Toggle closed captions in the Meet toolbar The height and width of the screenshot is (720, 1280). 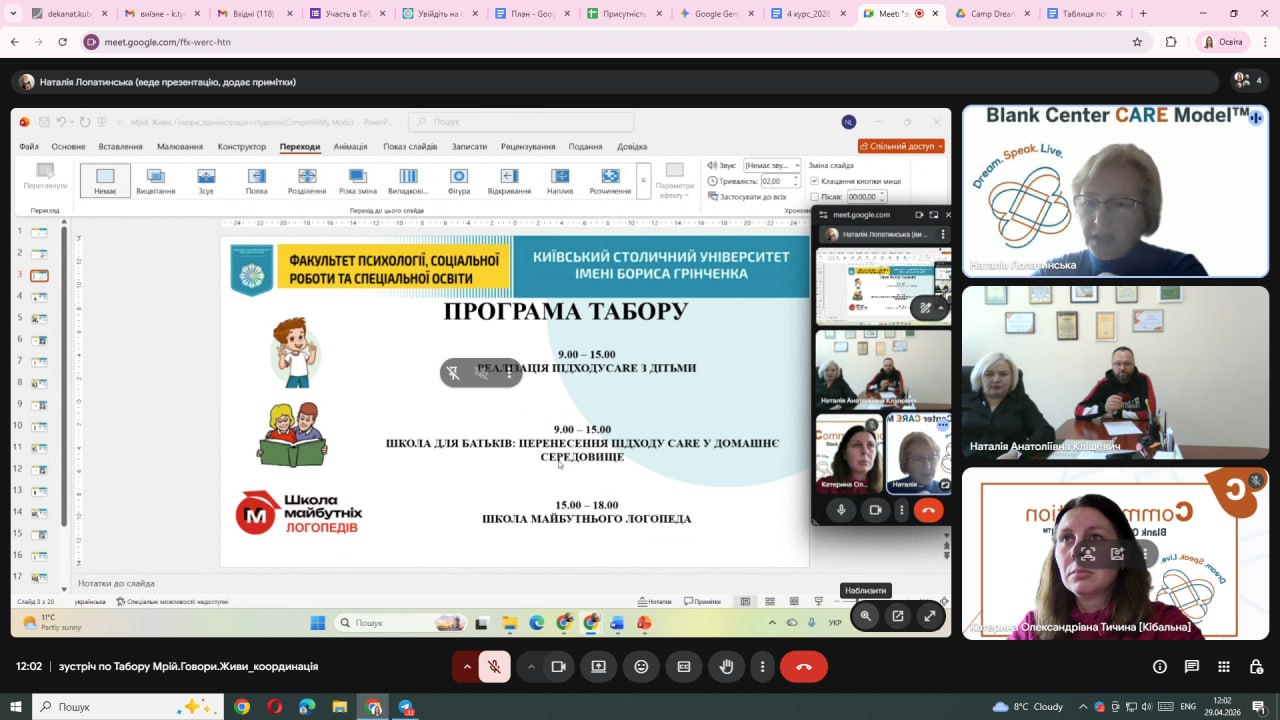click(x=684, y=667)
